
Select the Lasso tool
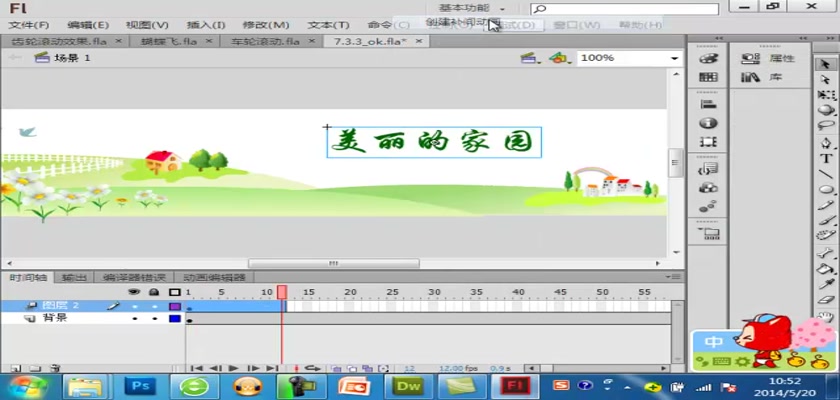pos(827,126)
